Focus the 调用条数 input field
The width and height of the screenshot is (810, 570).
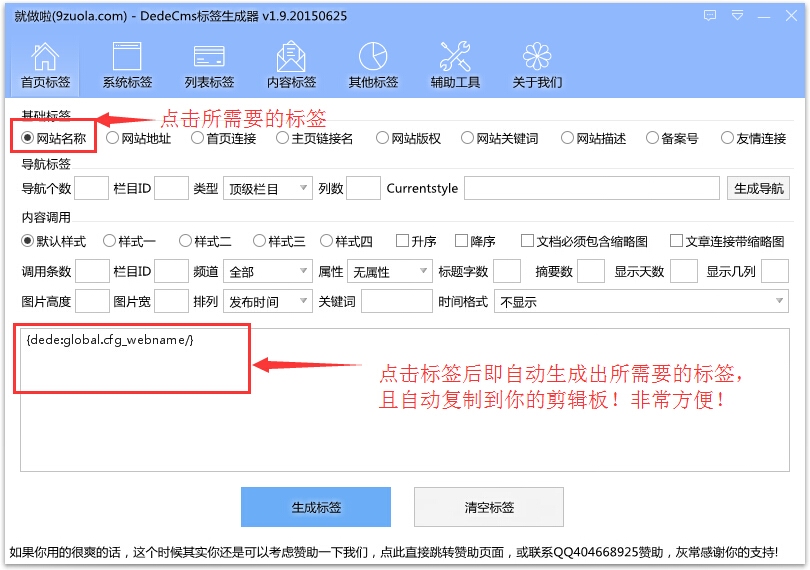click(x=92, y=271)
